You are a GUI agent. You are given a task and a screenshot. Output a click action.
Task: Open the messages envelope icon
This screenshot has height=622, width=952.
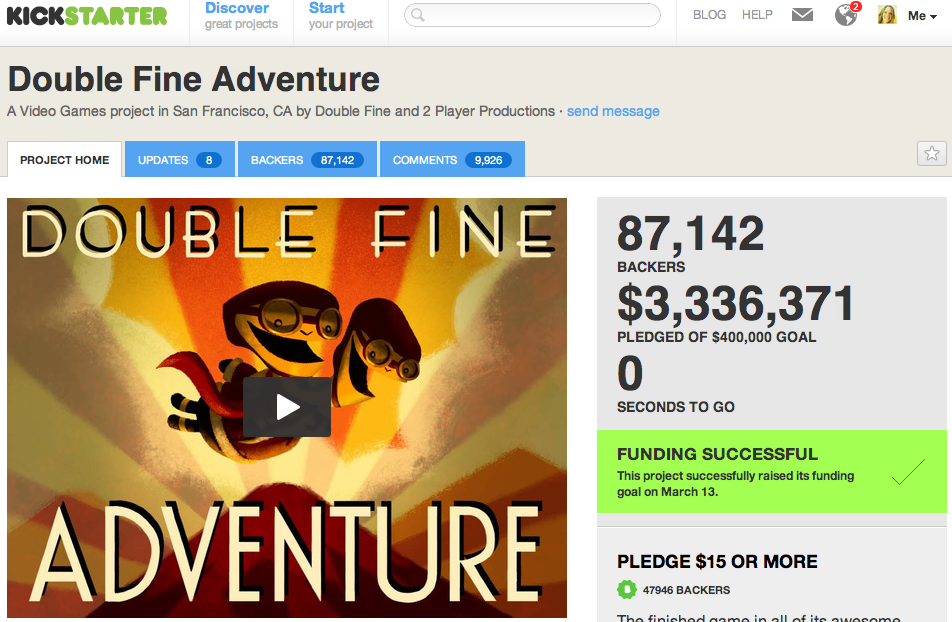(802, 15)
